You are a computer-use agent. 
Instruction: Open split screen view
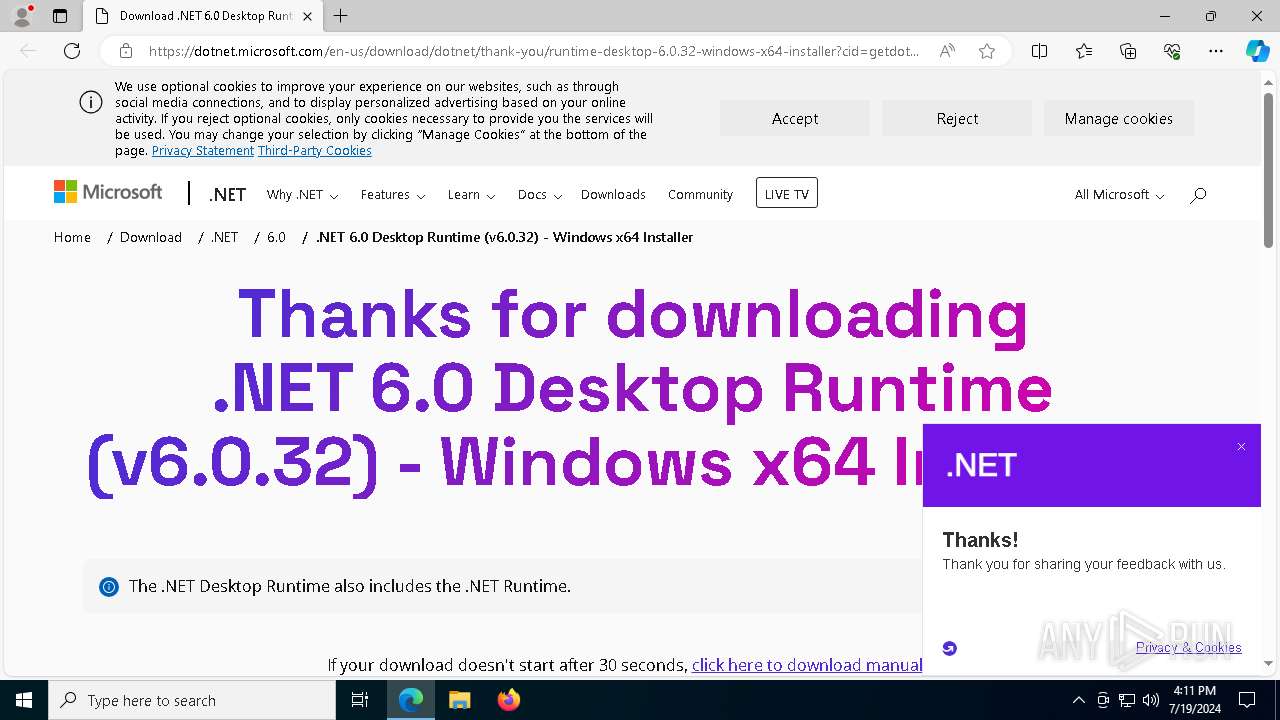pyautogui.click(x=1039, y=51)
